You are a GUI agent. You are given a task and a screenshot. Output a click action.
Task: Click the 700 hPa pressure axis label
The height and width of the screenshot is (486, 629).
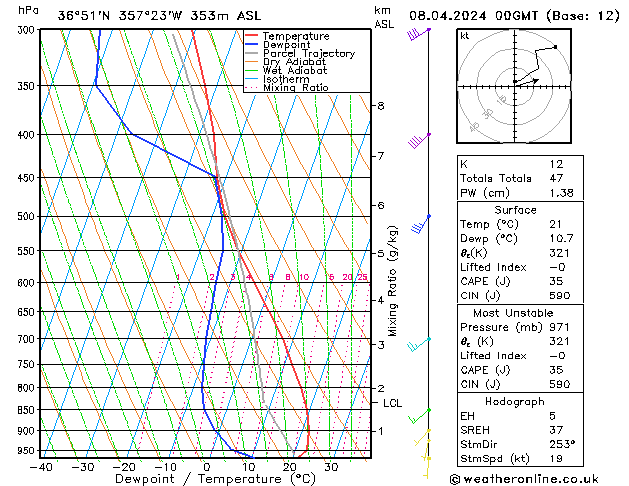pos(28,339)
